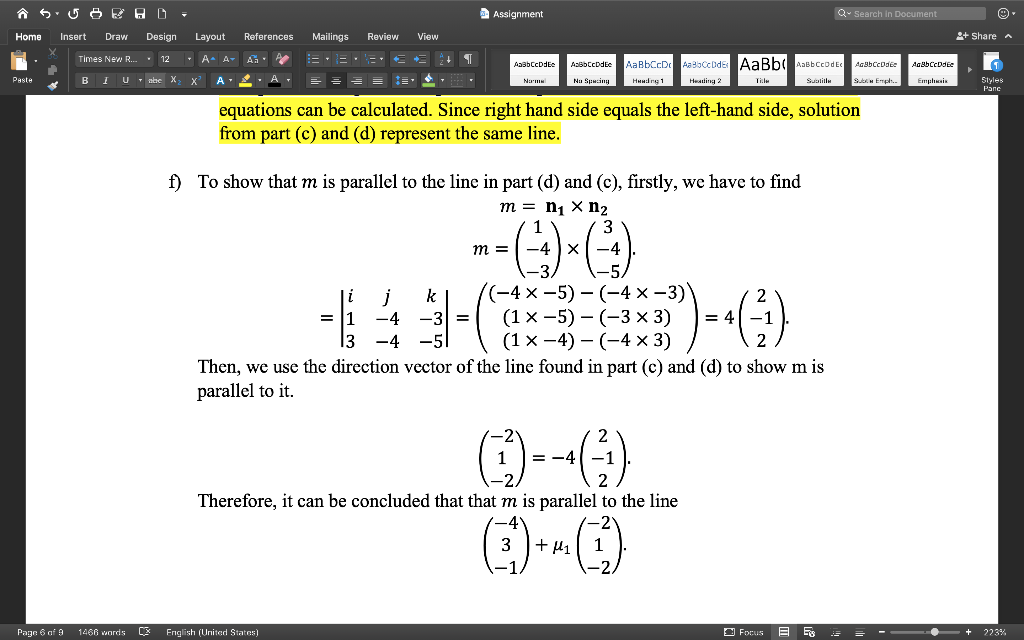Screen dimensions: 1024x640
Task: Switch to the Insert tab
Action: (73, 37)
